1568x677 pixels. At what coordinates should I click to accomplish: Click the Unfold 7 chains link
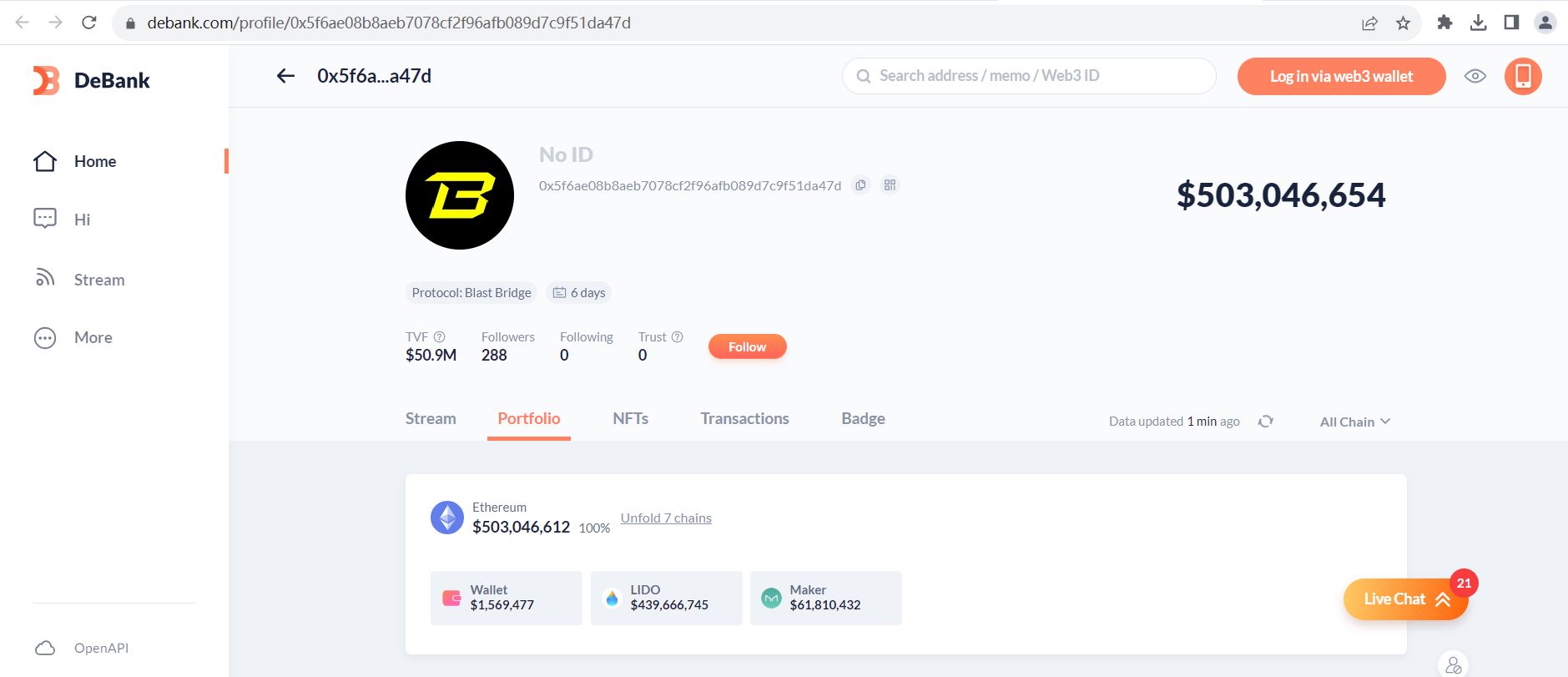coord(666,518)
